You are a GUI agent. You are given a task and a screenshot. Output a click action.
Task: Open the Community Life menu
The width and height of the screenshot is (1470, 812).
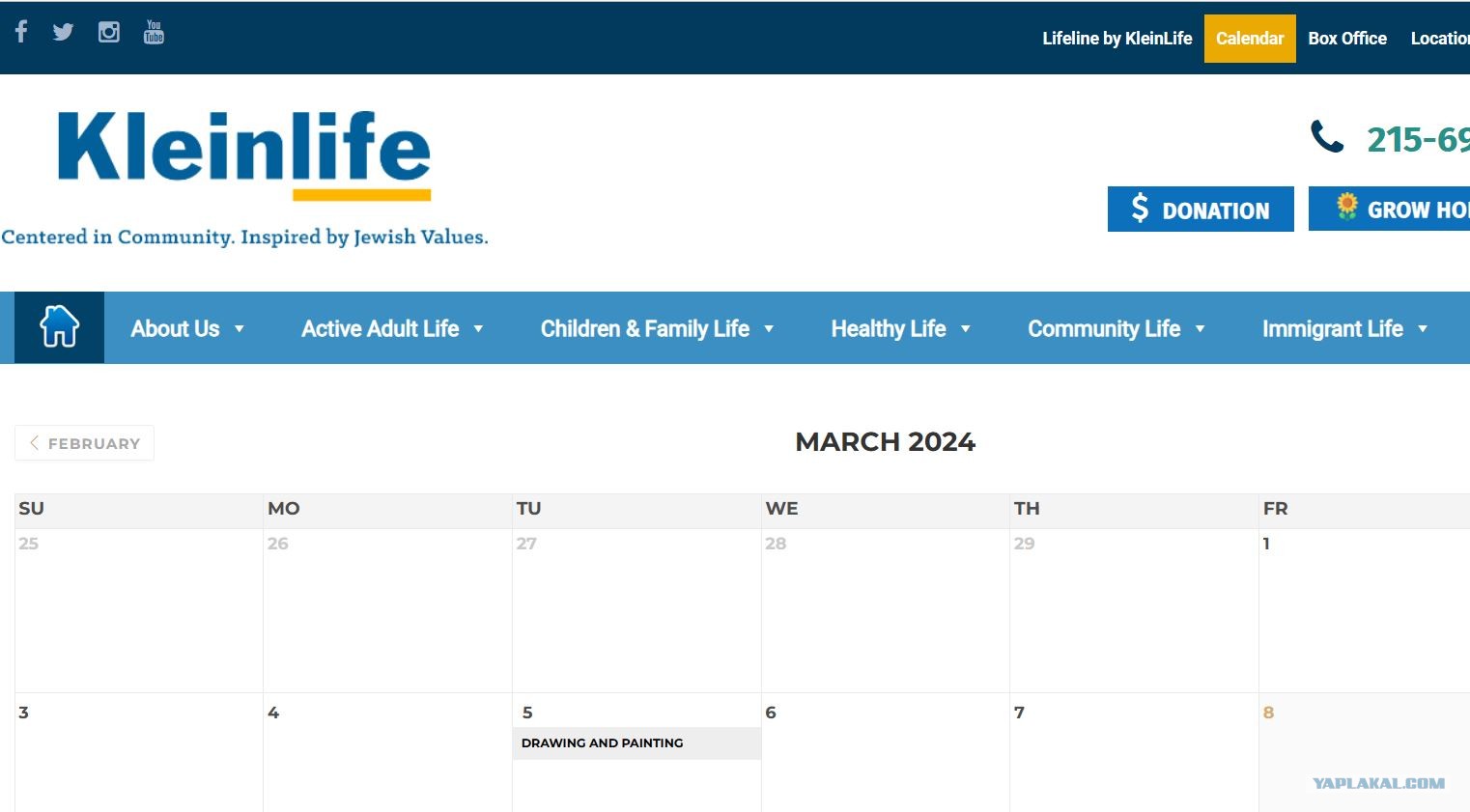1104,329
